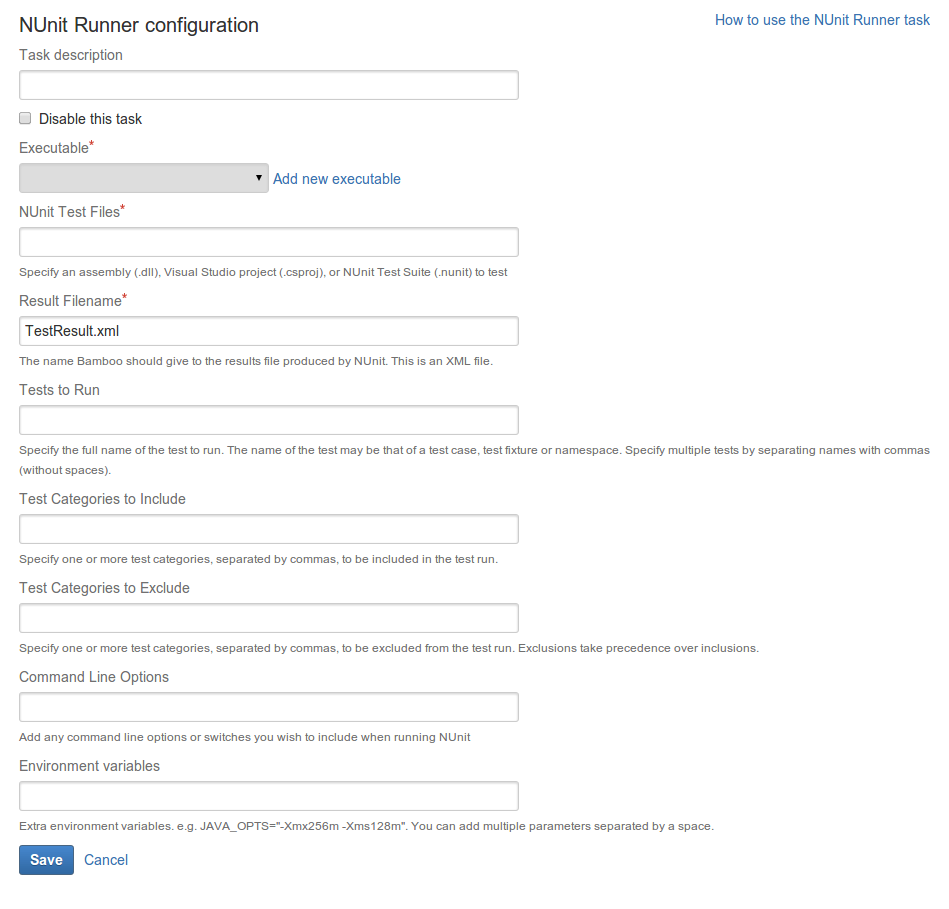Click the NUnit Runner configuration heading
The image size is (949, 909).
(x=139, y=25)
